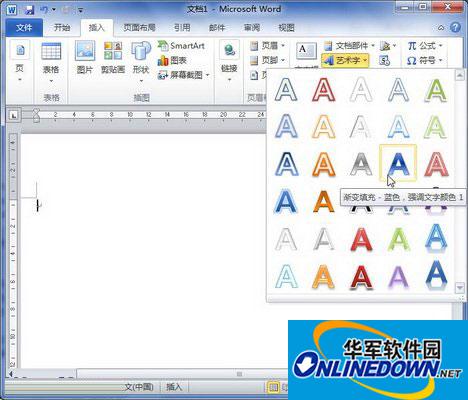This screenshot has width=468, height=400.
Task: Choose the orange fill WordArt style in bottom row
Action: 323,276
